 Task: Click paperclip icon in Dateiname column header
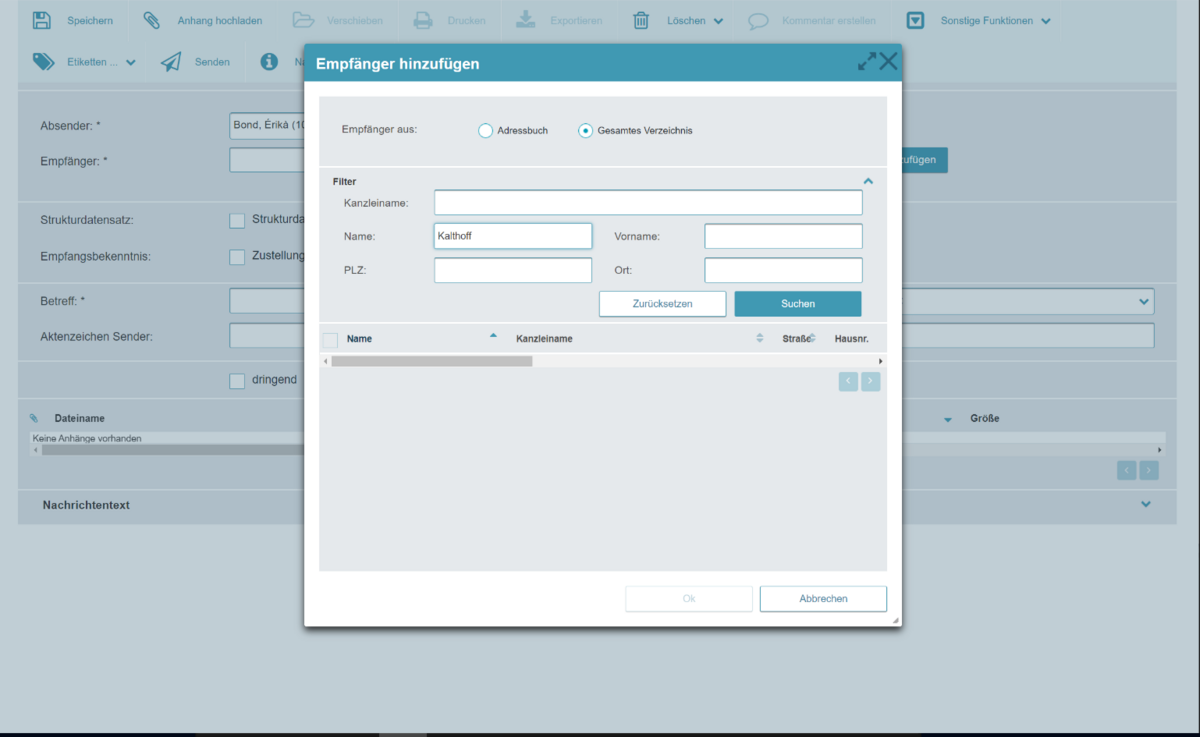(34, 418)
